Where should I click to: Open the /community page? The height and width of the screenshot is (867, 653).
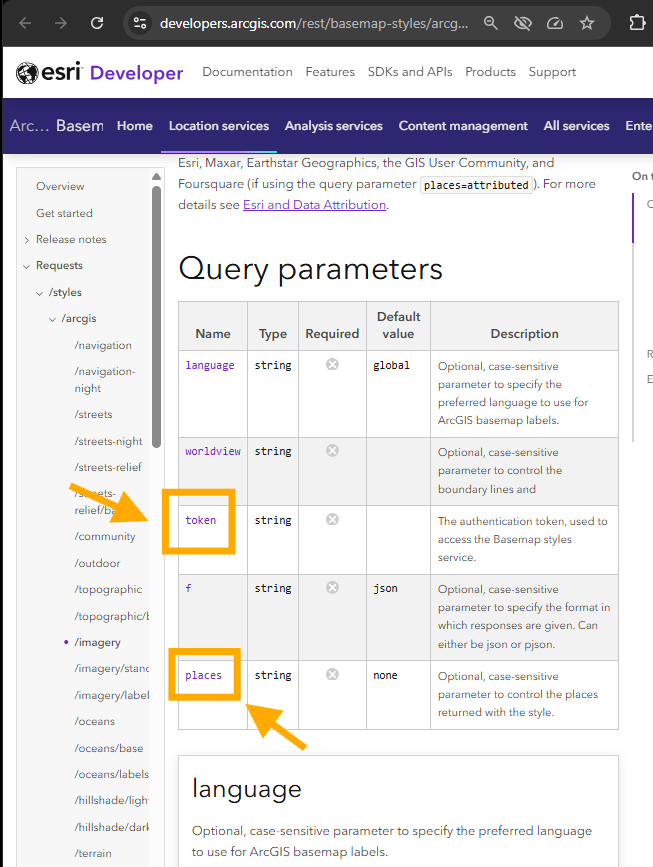pyautogui.click(x=105, y=536)
